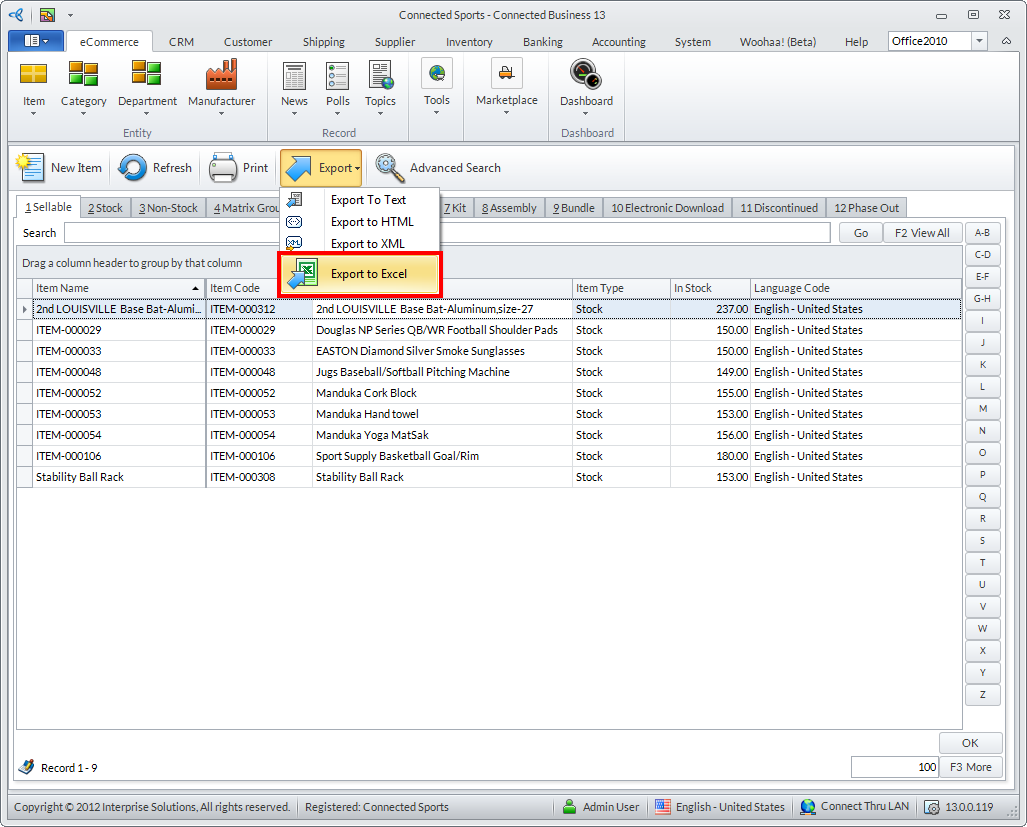Click the Print toolbar icon
Image resolution: width=1027 pixels, height=827 pixels.
223,168
